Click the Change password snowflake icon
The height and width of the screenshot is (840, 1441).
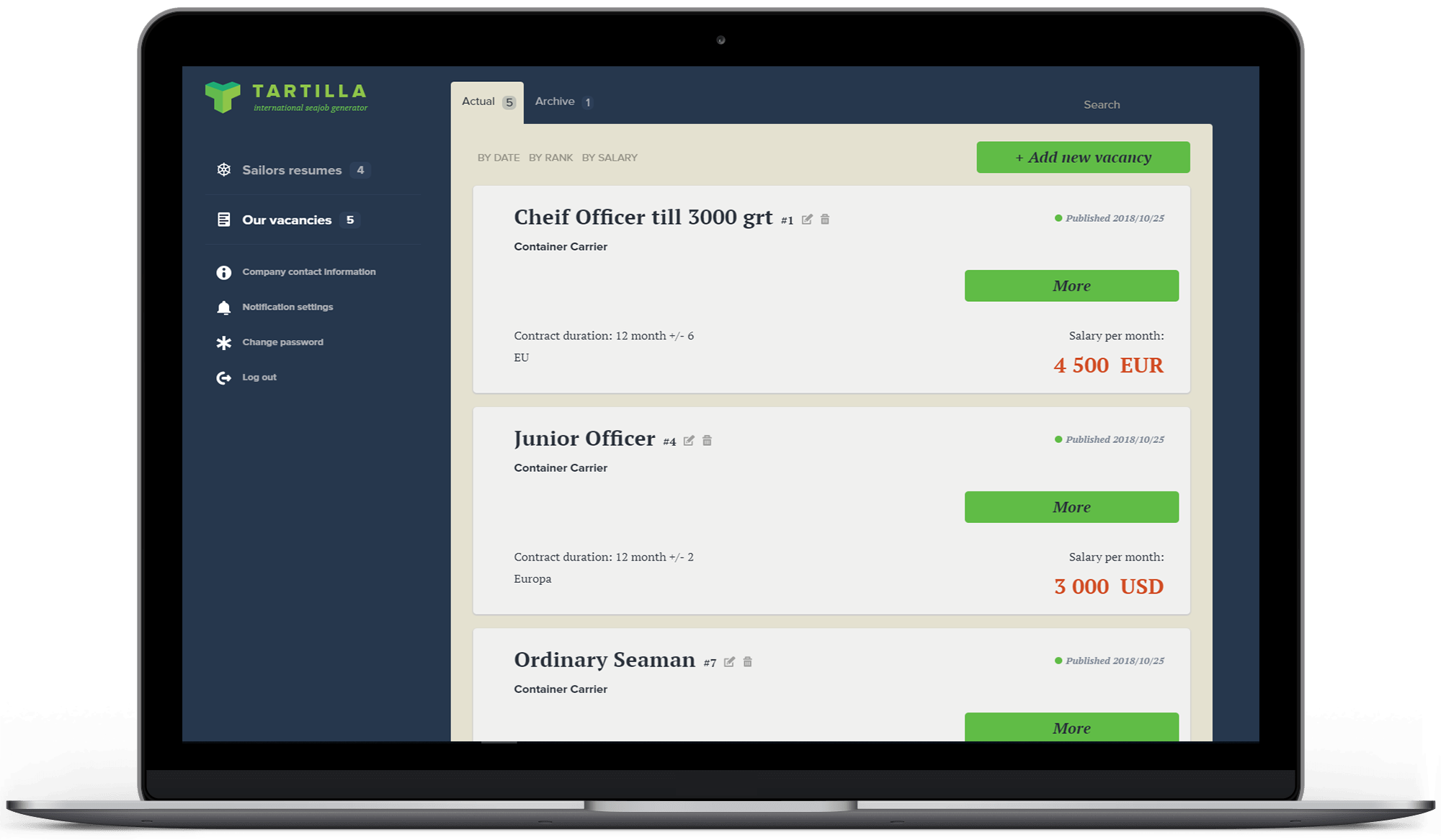pyautogui.click(x=224, y=341)
